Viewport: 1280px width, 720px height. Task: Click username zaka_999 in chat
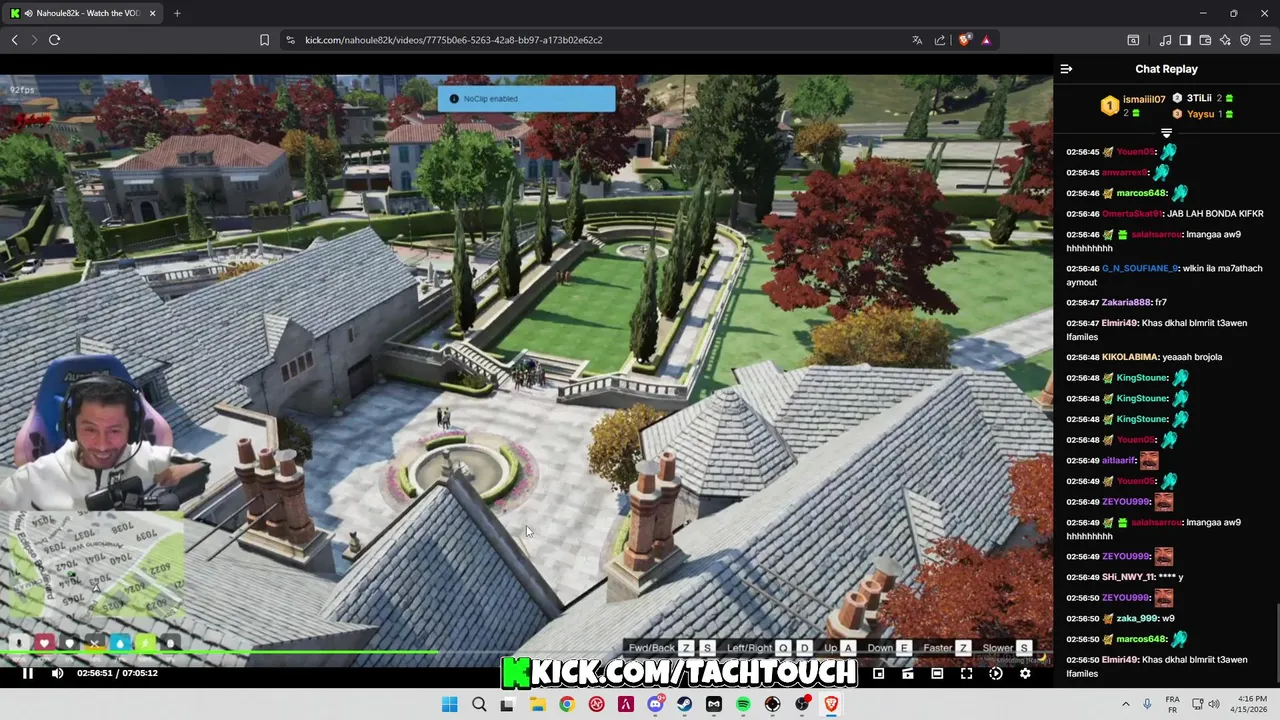coord(1137,619)
